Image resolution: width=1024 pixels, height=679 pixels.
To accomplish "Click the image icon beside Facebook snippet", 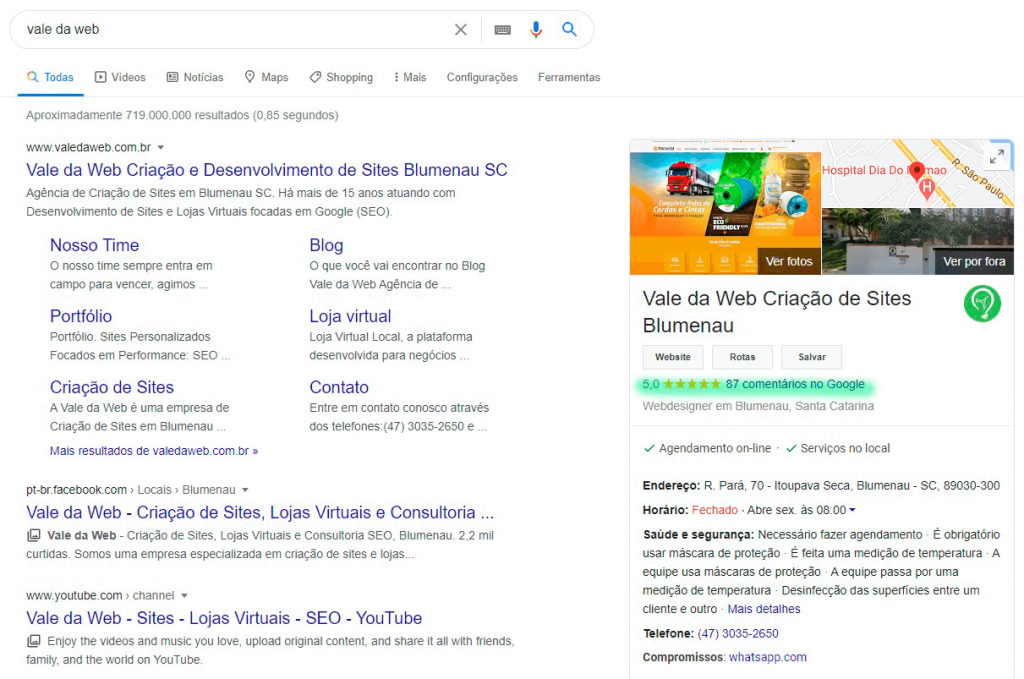I will click(x=33, y=535).
